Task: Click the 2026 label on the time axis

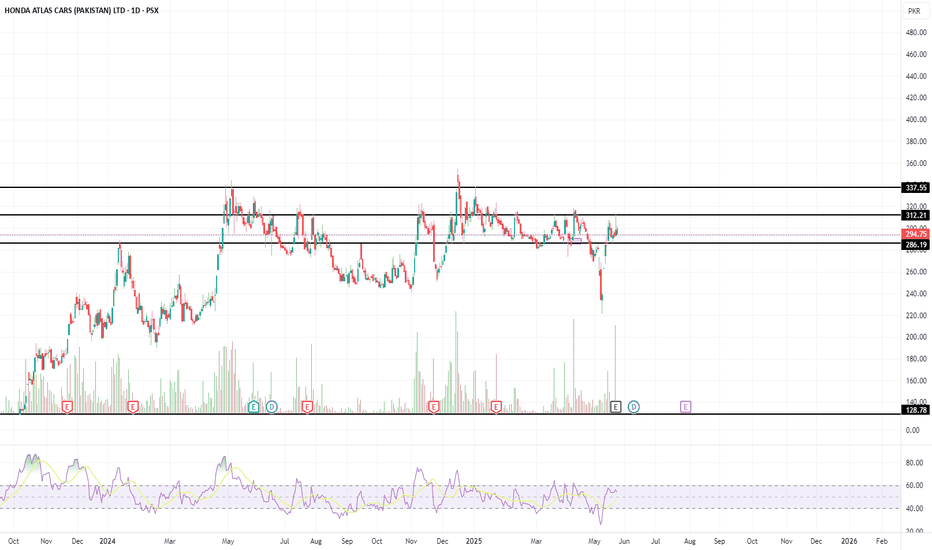Action: (849, 541)
